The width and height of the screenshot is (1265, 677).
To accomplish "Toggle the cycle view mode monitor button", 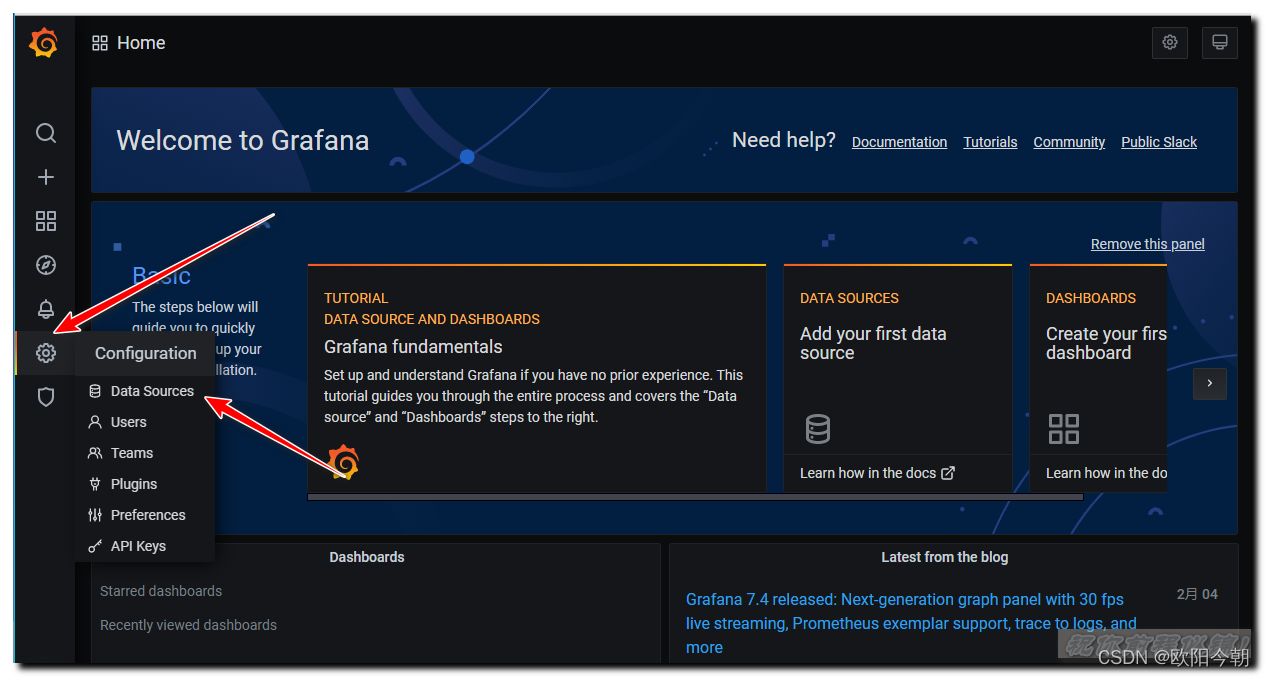I will pos(1220,43).
